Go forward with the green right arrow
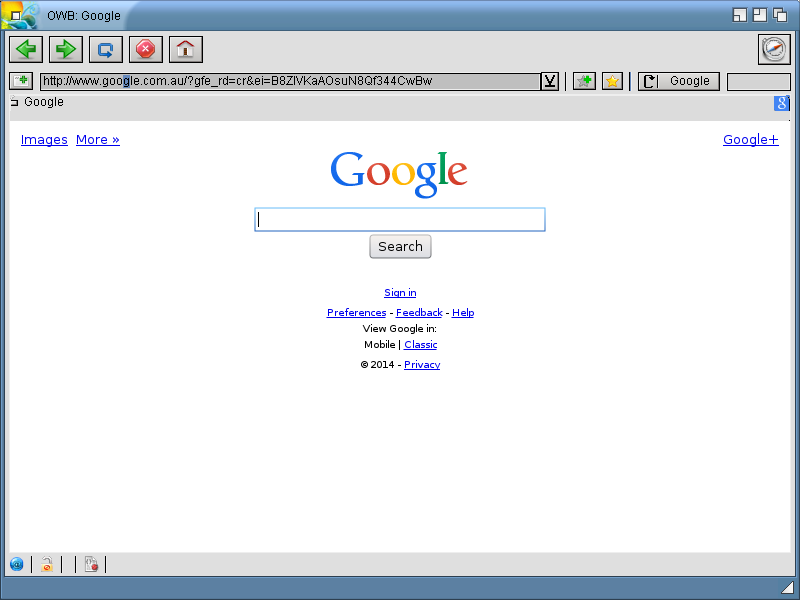Viewport: 800px width, 600px height. tap(66, 49)
